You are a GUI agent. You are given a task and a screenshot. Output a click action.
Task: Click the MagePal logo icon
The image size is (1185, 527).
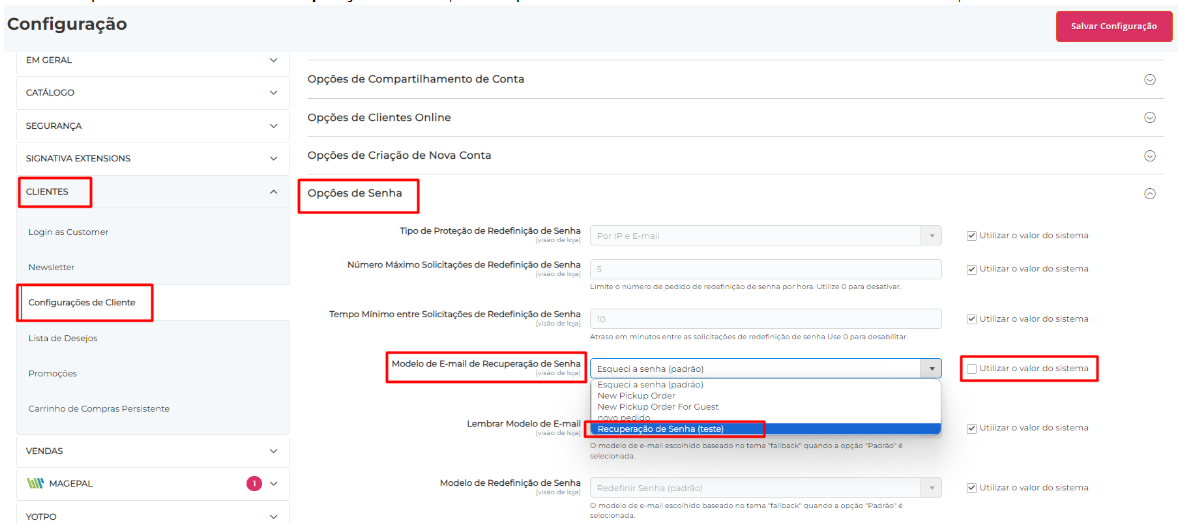[37, 484]
